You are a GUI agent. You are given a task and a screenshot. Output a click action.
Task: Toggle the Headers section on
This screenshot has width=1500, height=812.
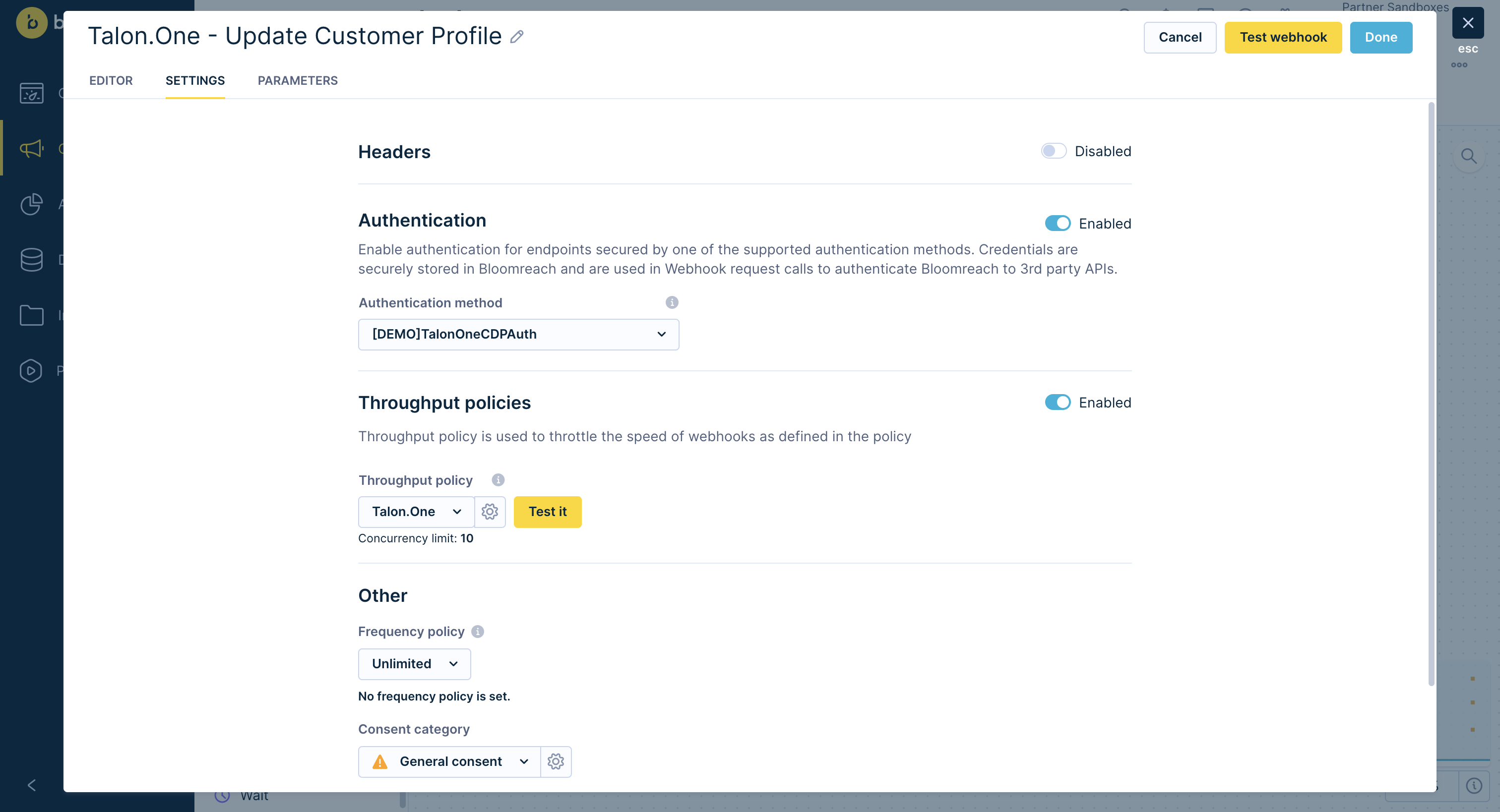[x=1054, y=151]
